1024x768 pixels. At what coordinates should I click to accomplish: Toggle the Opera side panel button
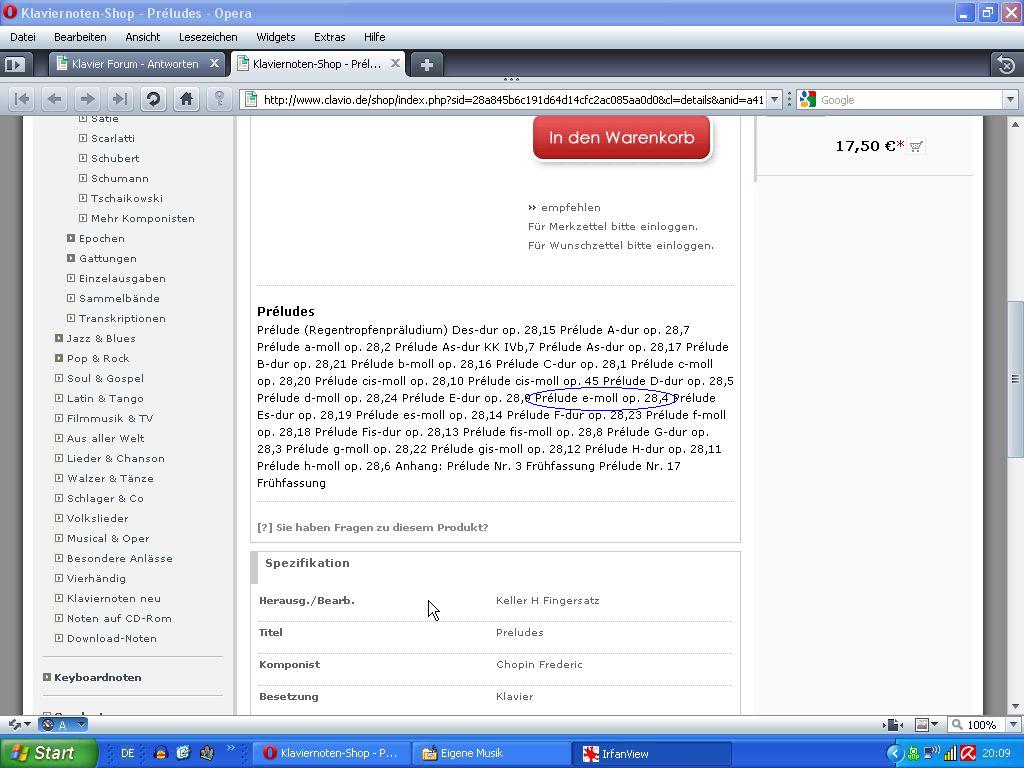(x=15, y=65)
